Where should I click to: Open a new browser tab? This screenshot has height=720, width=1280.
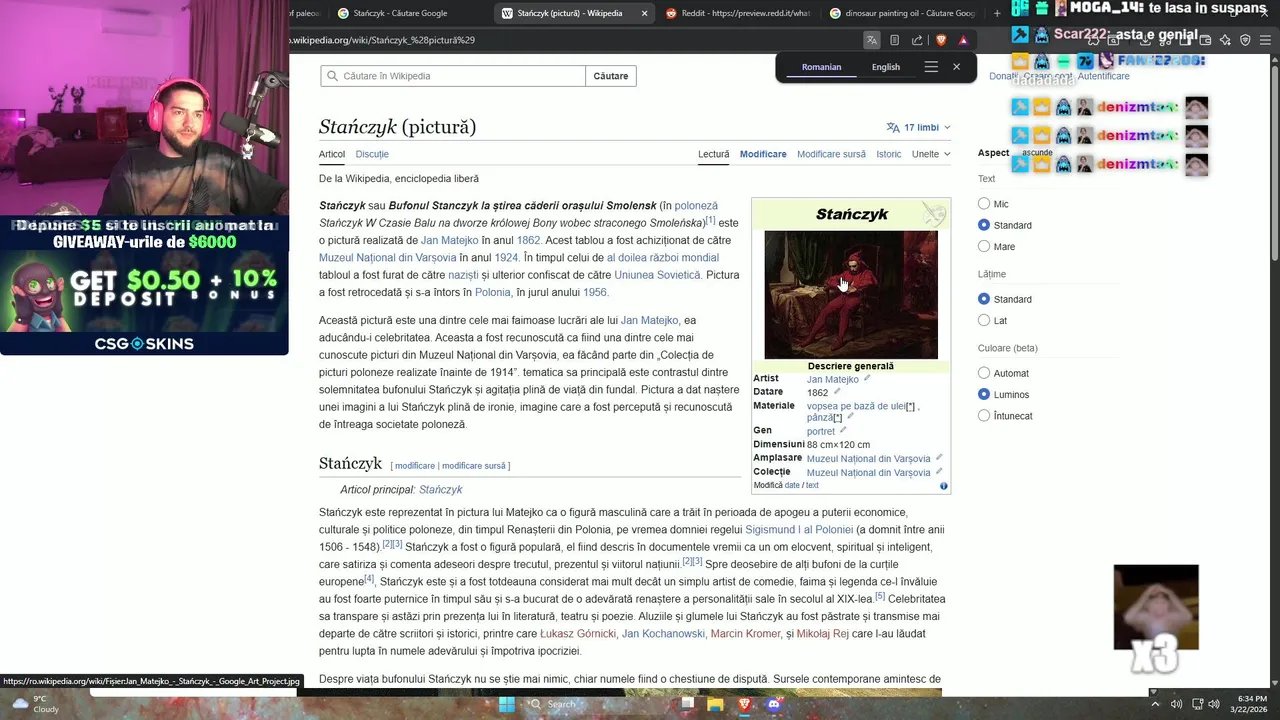pos(997,13)
